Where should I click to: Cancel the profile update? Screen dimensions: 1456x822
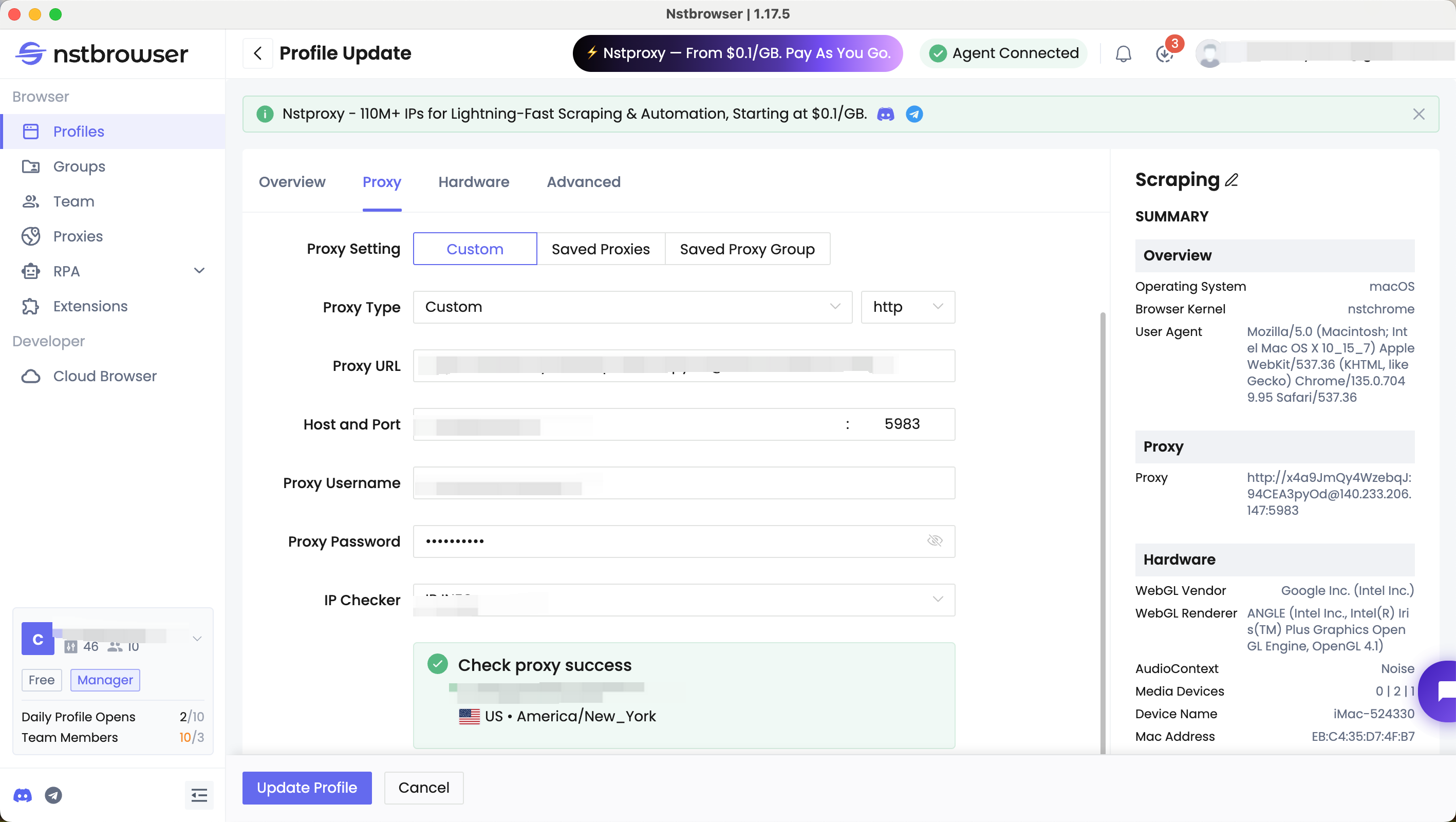point(423,788)
